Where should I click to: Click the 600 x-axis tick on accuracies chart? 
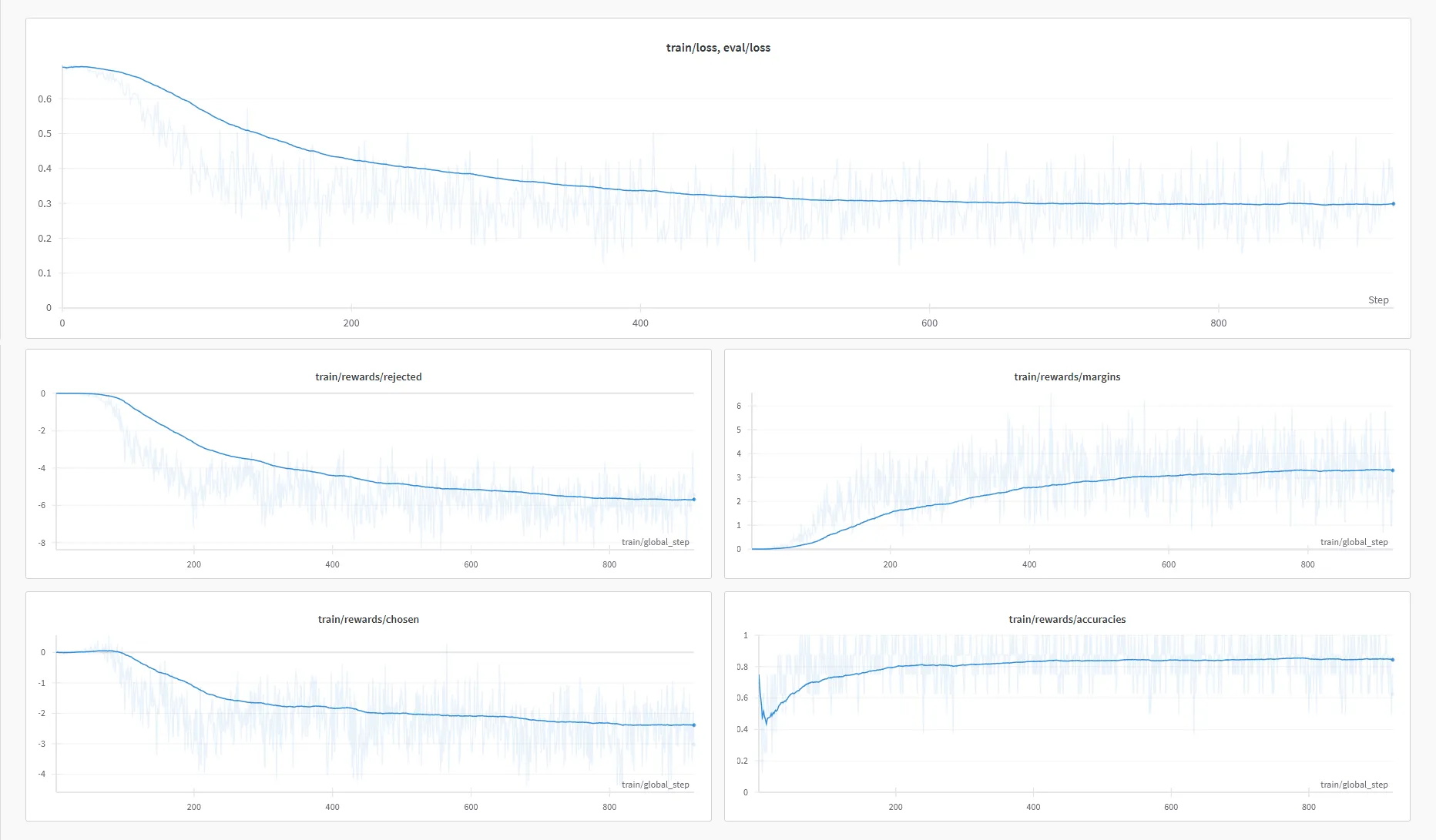tap(1171, 808)
